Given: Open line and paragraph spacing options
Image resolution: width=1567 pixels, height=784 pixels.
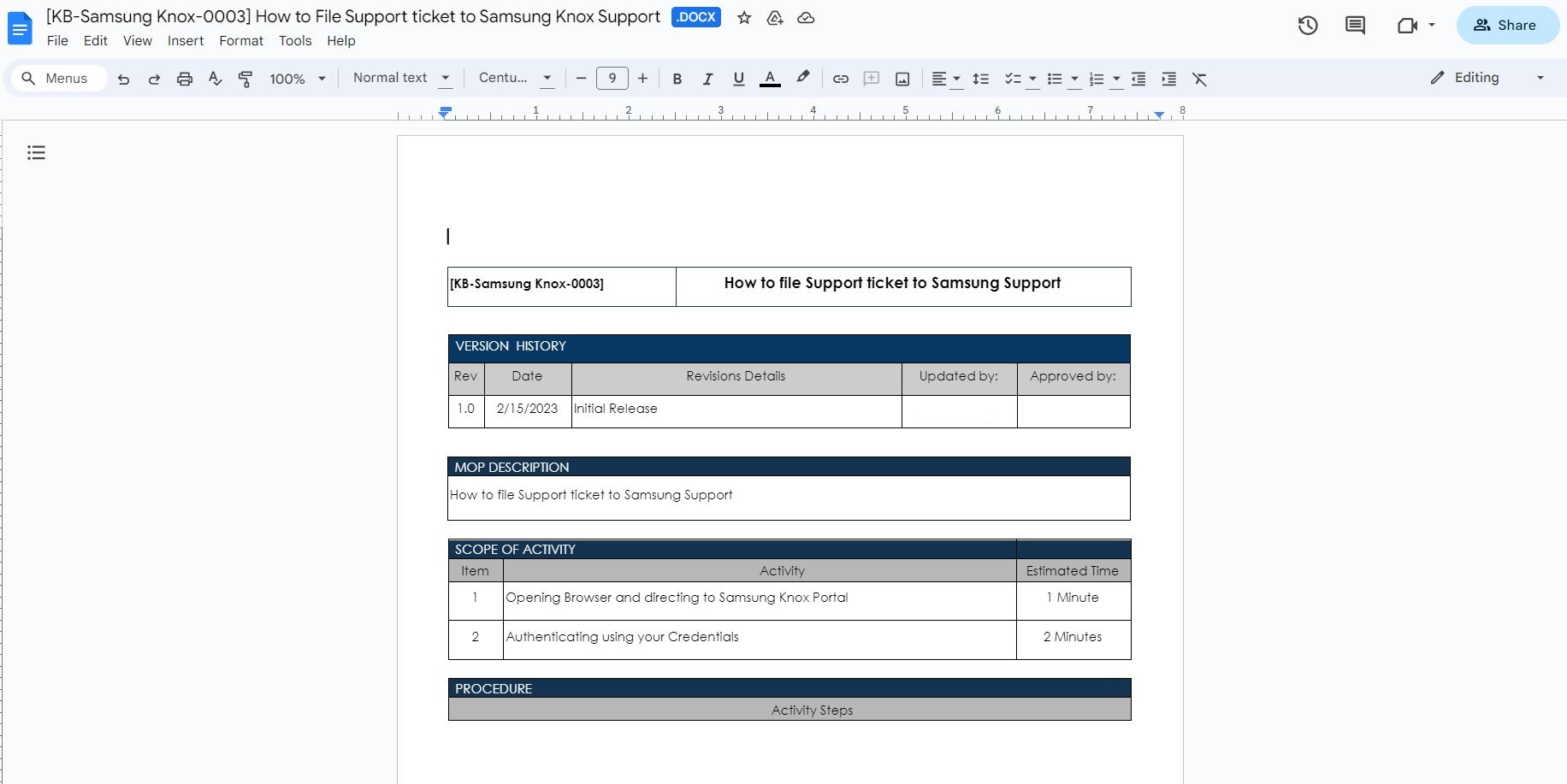Looking at the screenshot, I should 981,79.
